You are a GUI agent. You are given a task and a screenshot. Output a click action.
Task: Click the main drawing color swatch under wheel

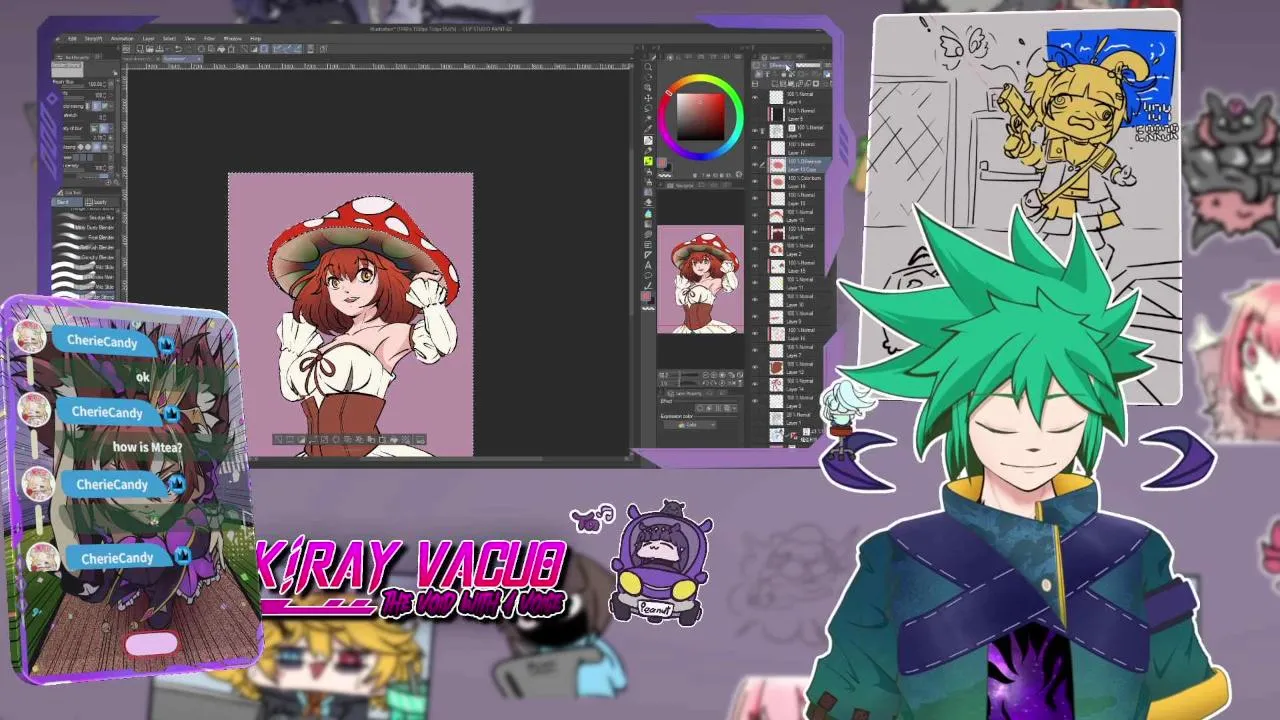pos(661,162)
